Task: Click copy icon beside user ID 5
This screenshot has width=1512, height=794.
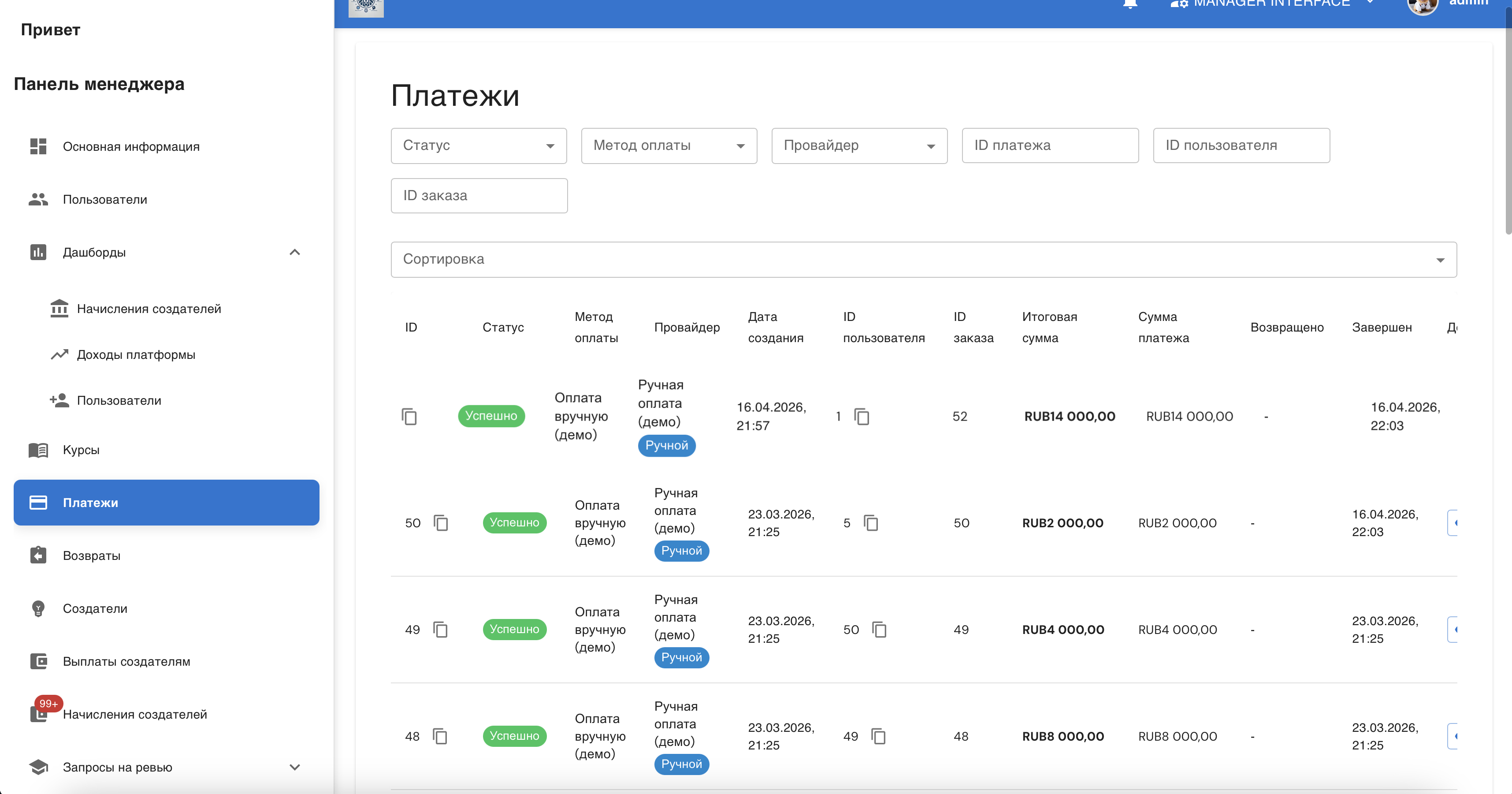Action: click(871, 523)
